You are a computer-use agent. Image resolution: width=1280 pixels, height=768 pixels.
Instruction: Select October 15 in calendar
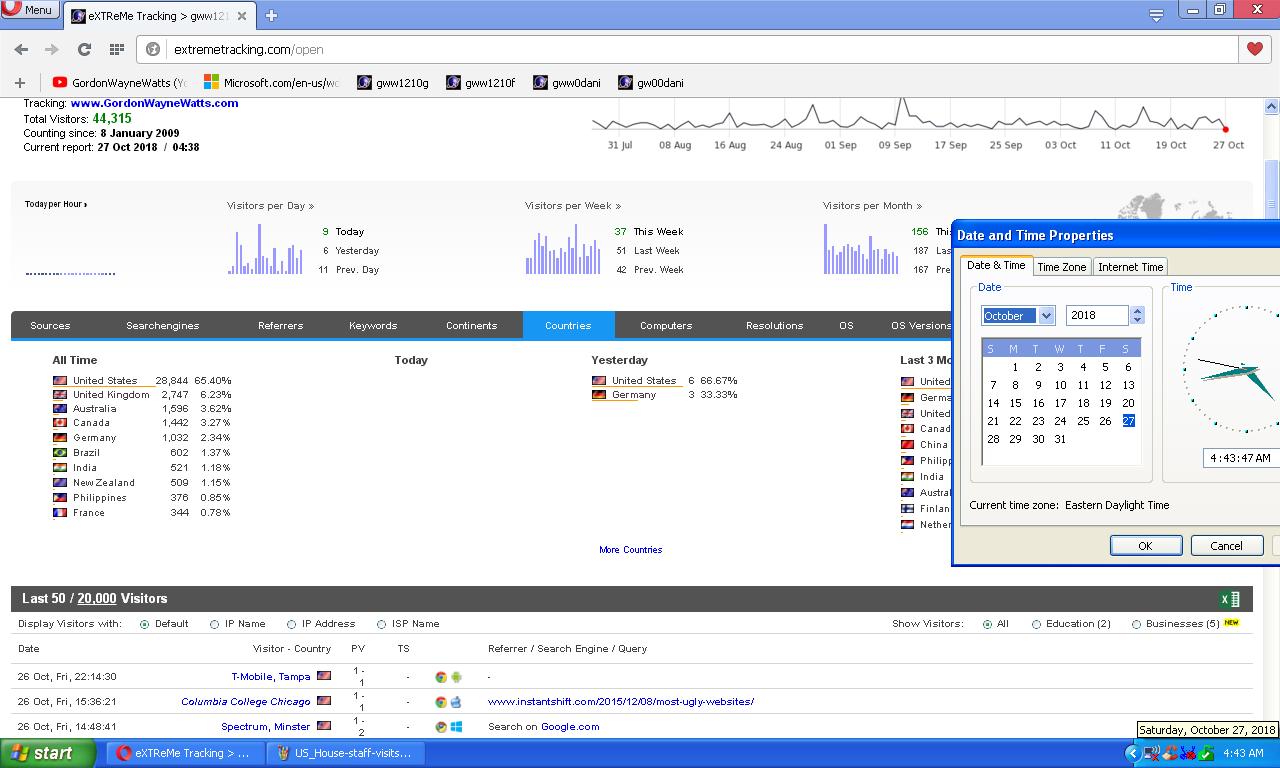1015,403
